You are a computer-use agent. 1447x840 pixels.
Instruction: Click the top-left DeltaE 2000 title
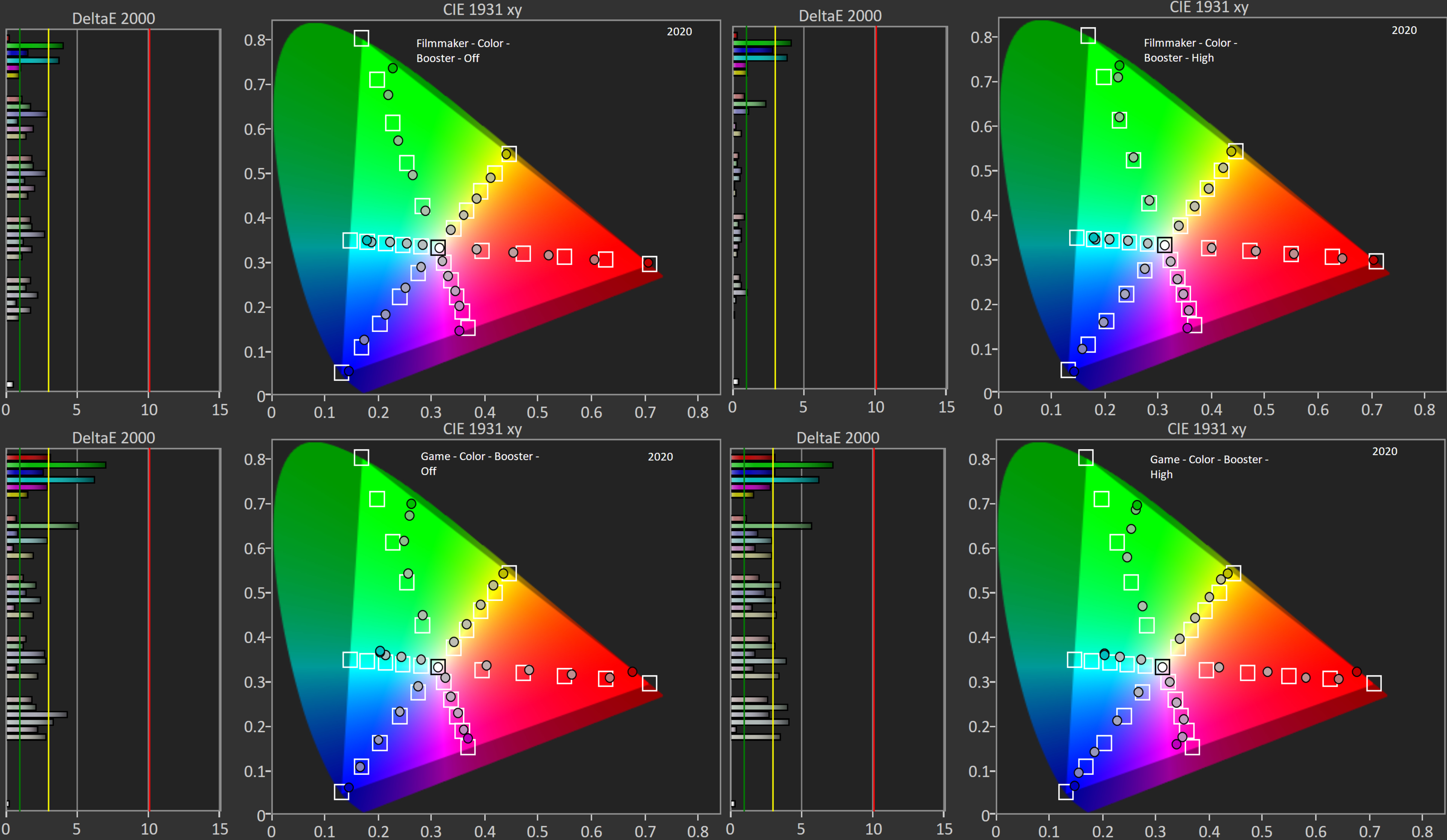[113, 18]
